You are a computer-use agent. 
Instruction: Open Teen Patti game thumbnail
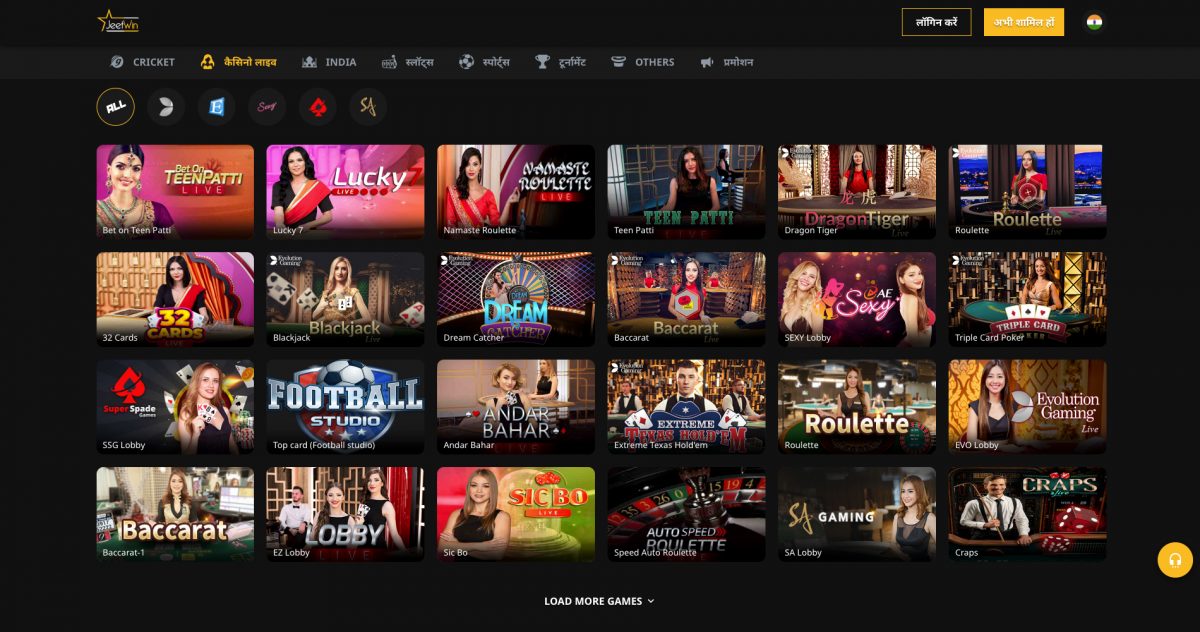[686, 192]
